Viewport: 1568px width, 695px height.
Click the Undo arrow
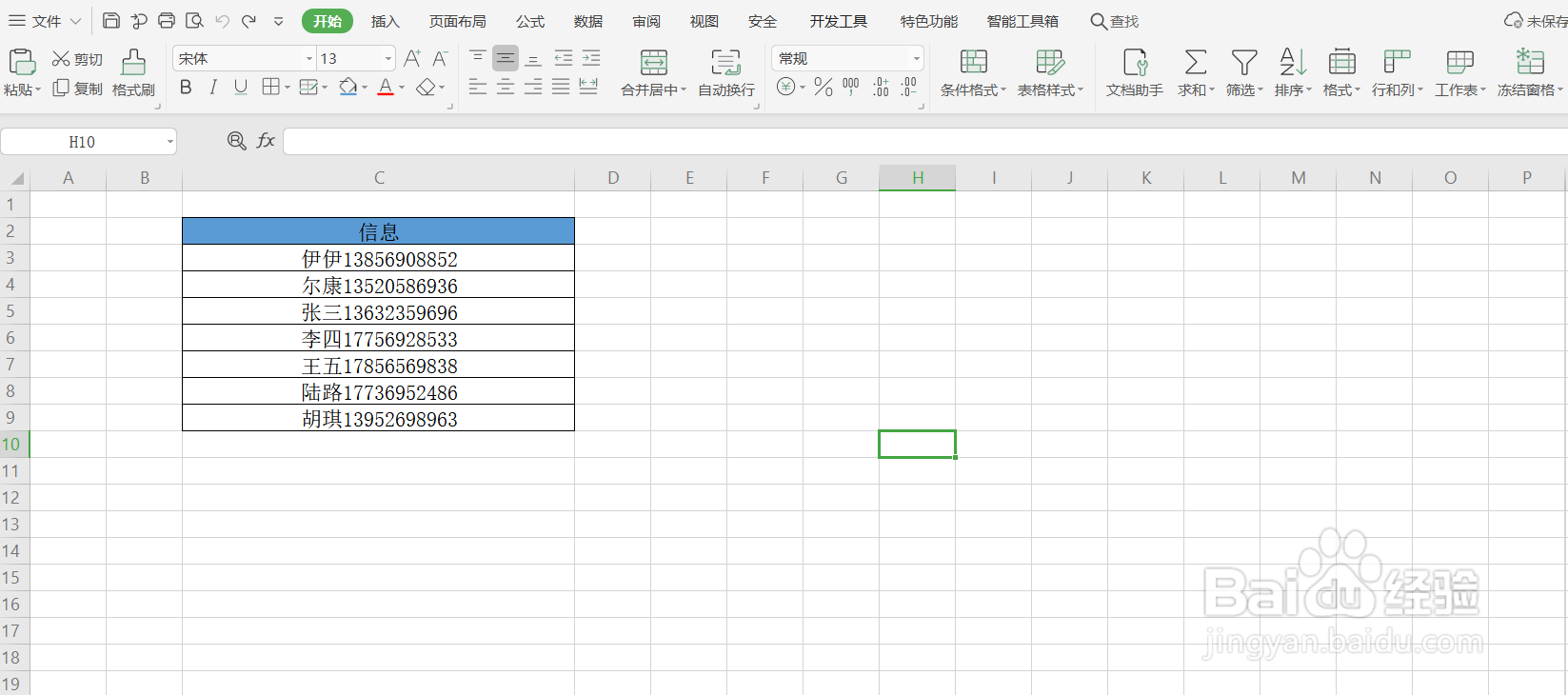(x=222, y=21)
